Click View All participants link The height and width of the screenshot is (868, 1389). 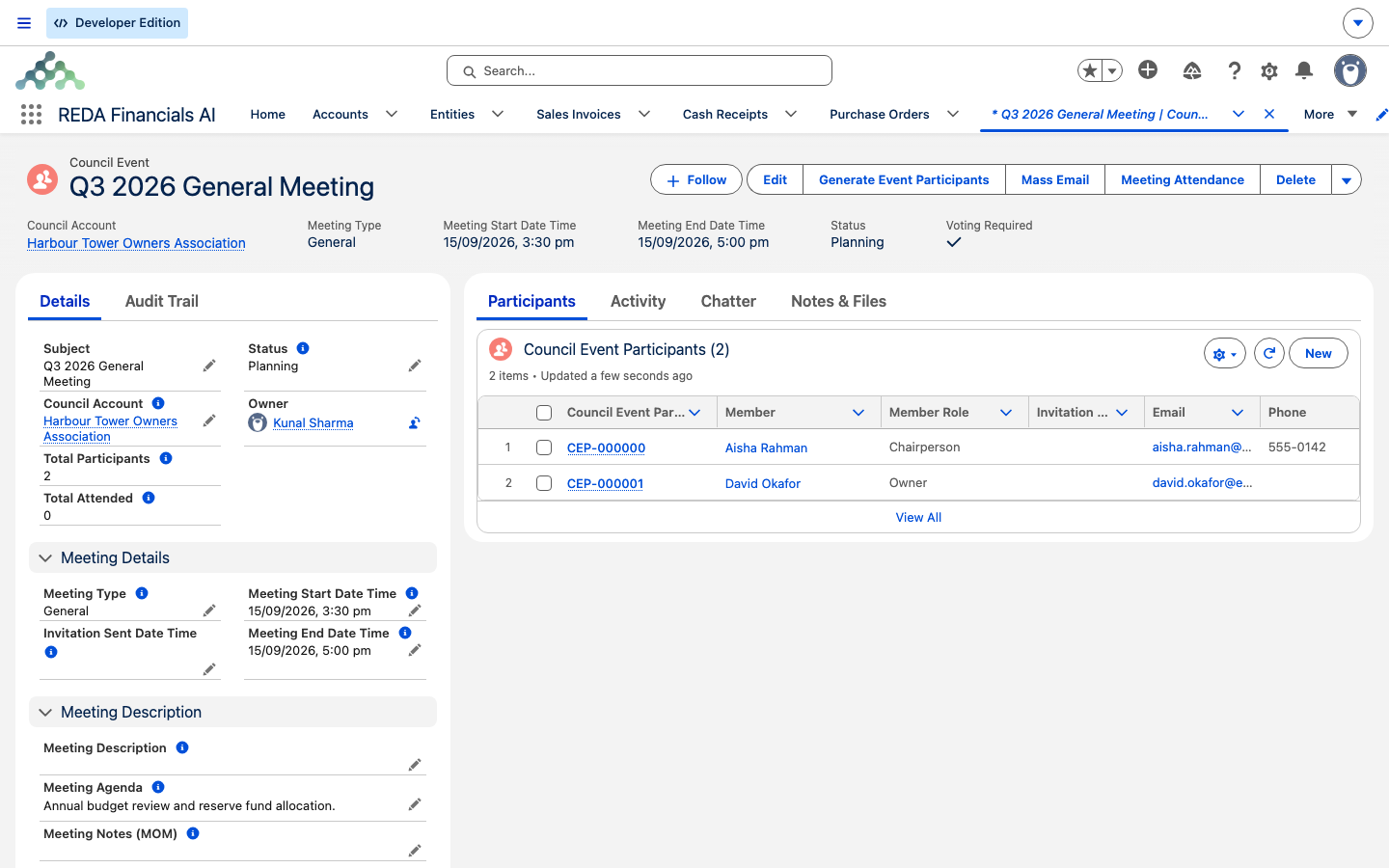point(918,517)
